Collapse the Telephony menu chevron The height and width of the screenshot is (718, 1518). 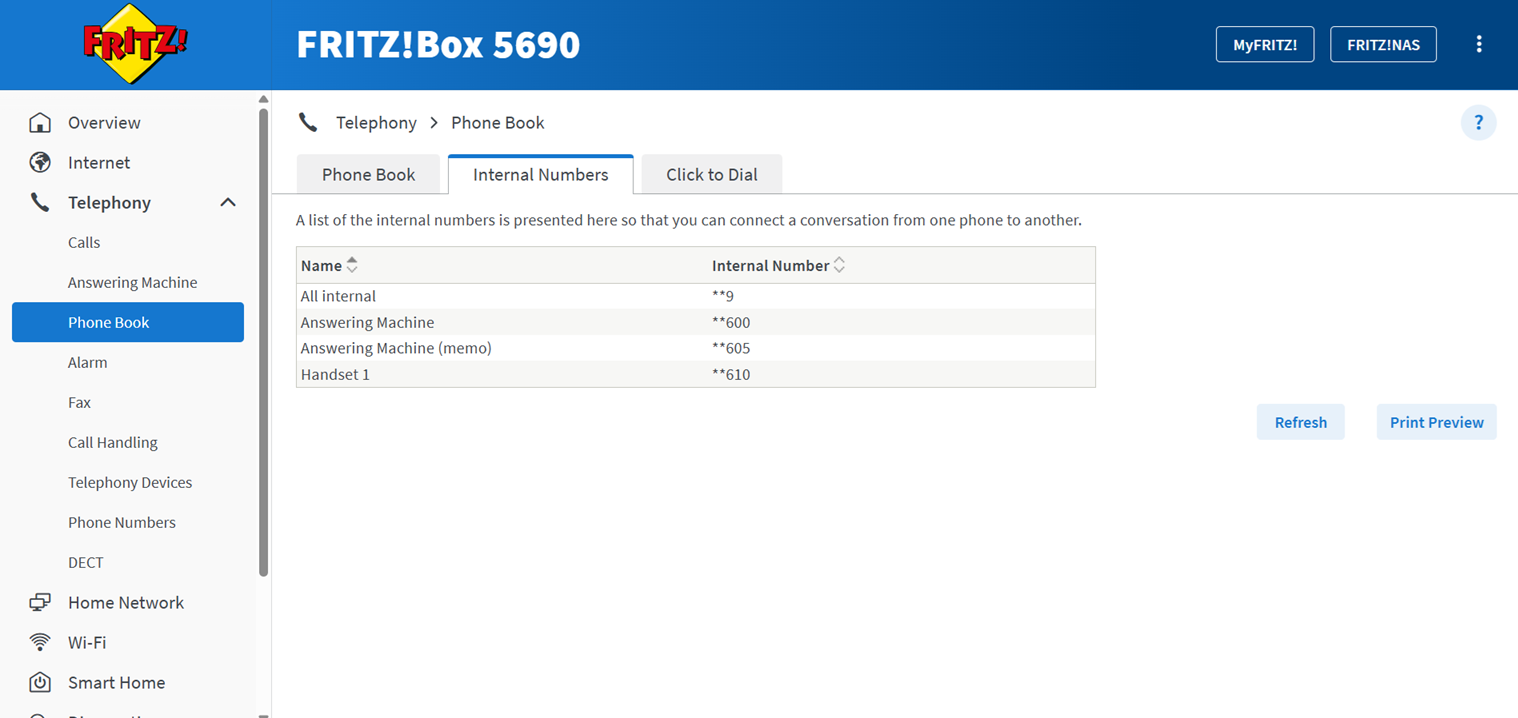point(228,203)
